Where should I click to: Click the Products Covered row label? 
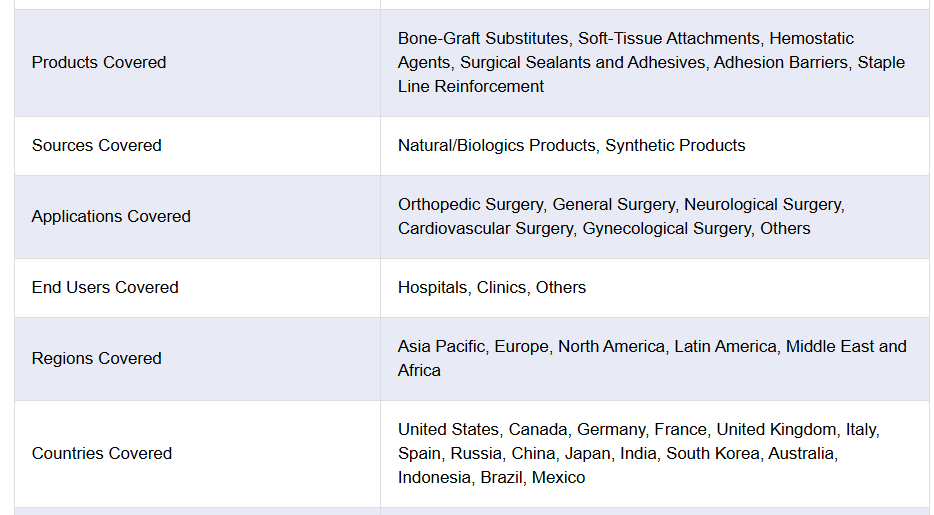point(99,62)
